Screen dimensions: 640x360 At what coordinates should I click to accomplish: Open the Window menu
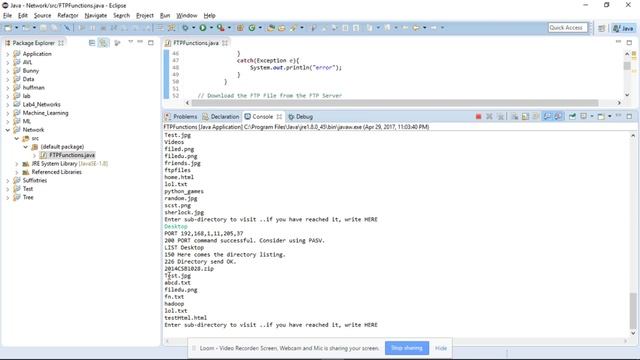click(187, 16)
